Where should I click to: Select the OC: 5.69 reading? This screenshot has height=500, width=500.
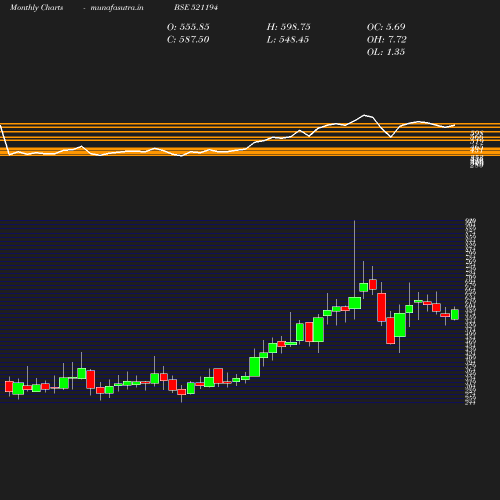386,27
